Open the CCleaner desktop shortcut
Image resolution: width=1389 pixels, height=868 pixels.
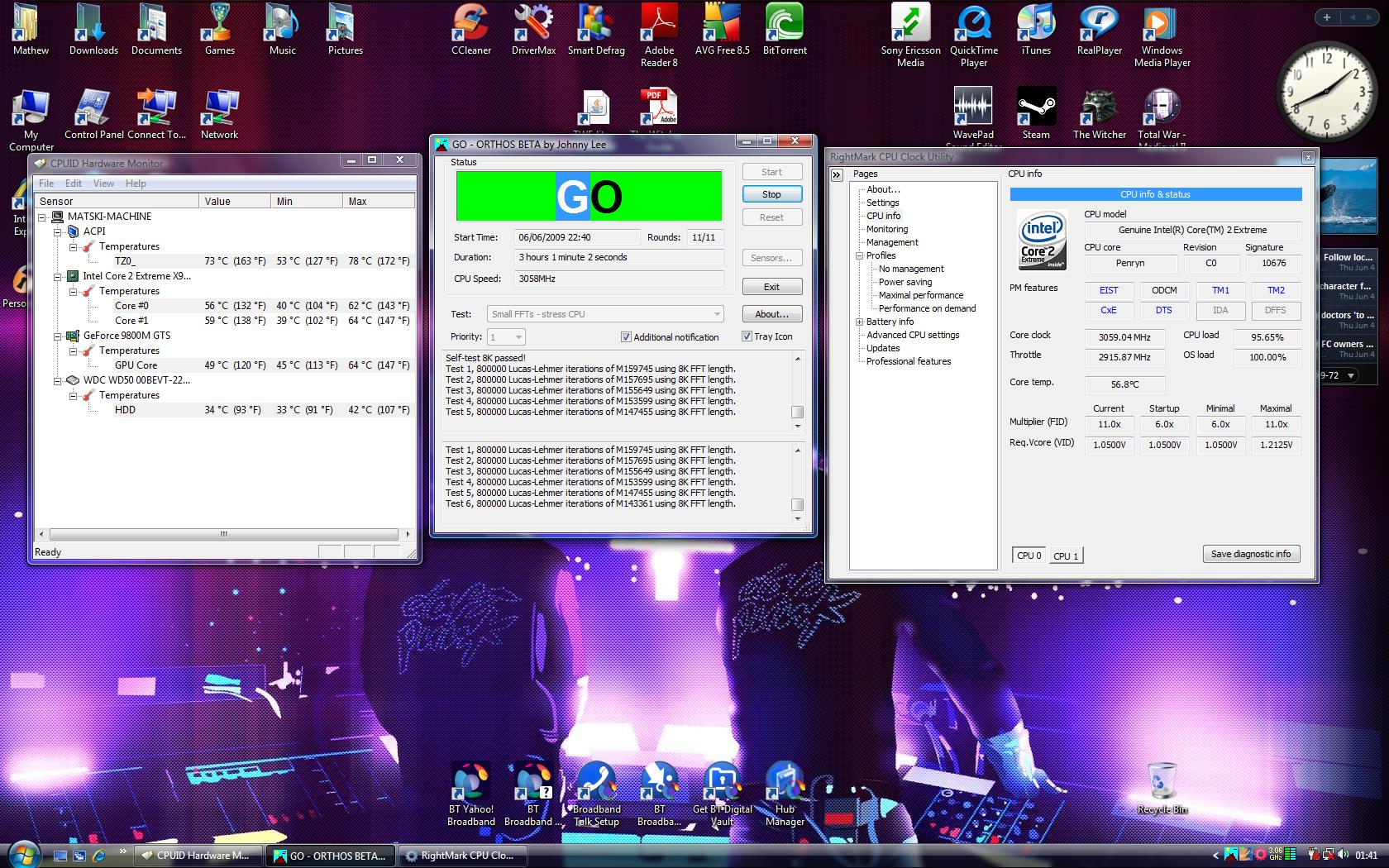click(471, 29)
